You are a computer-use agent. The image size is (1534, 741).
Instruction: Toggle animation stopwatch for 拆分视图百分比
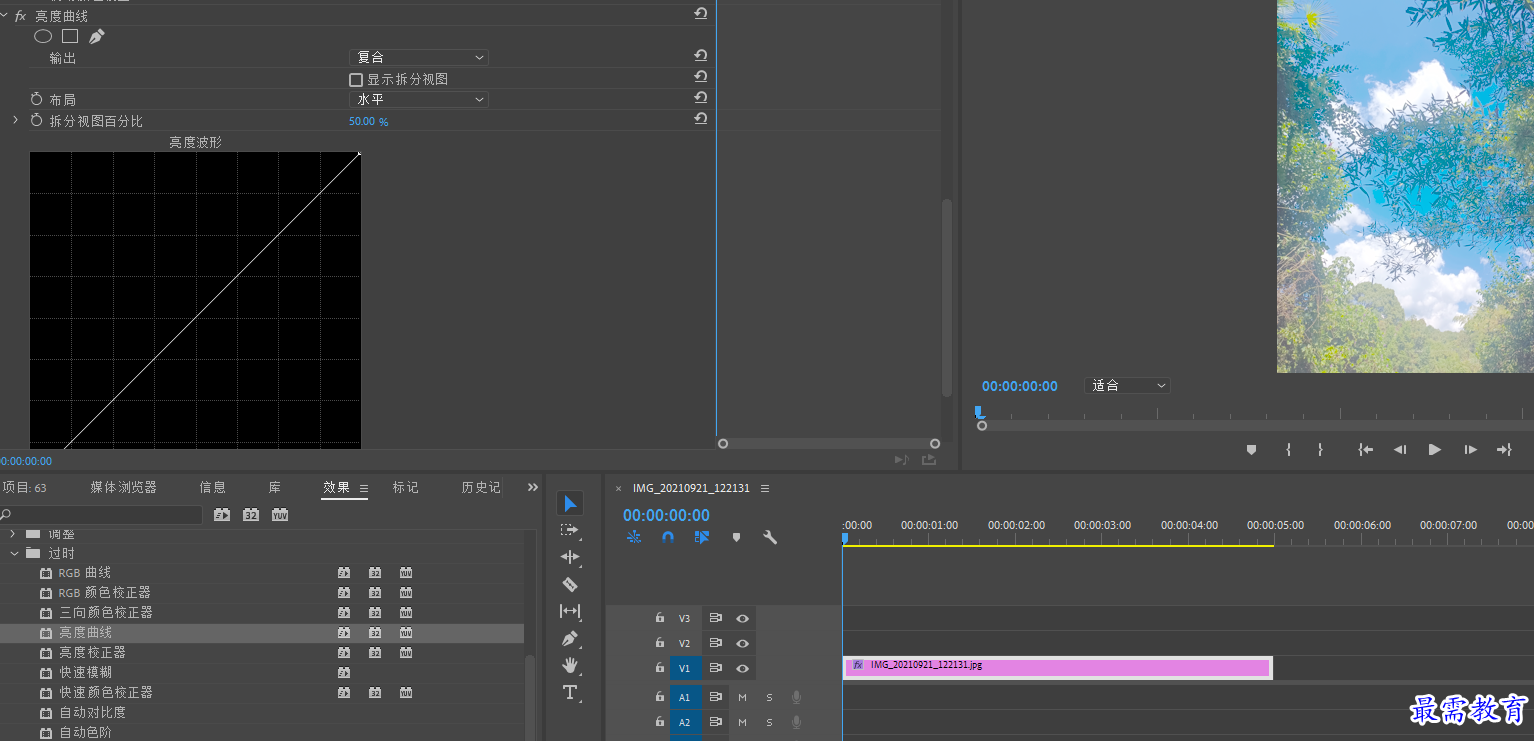(37, 120)
